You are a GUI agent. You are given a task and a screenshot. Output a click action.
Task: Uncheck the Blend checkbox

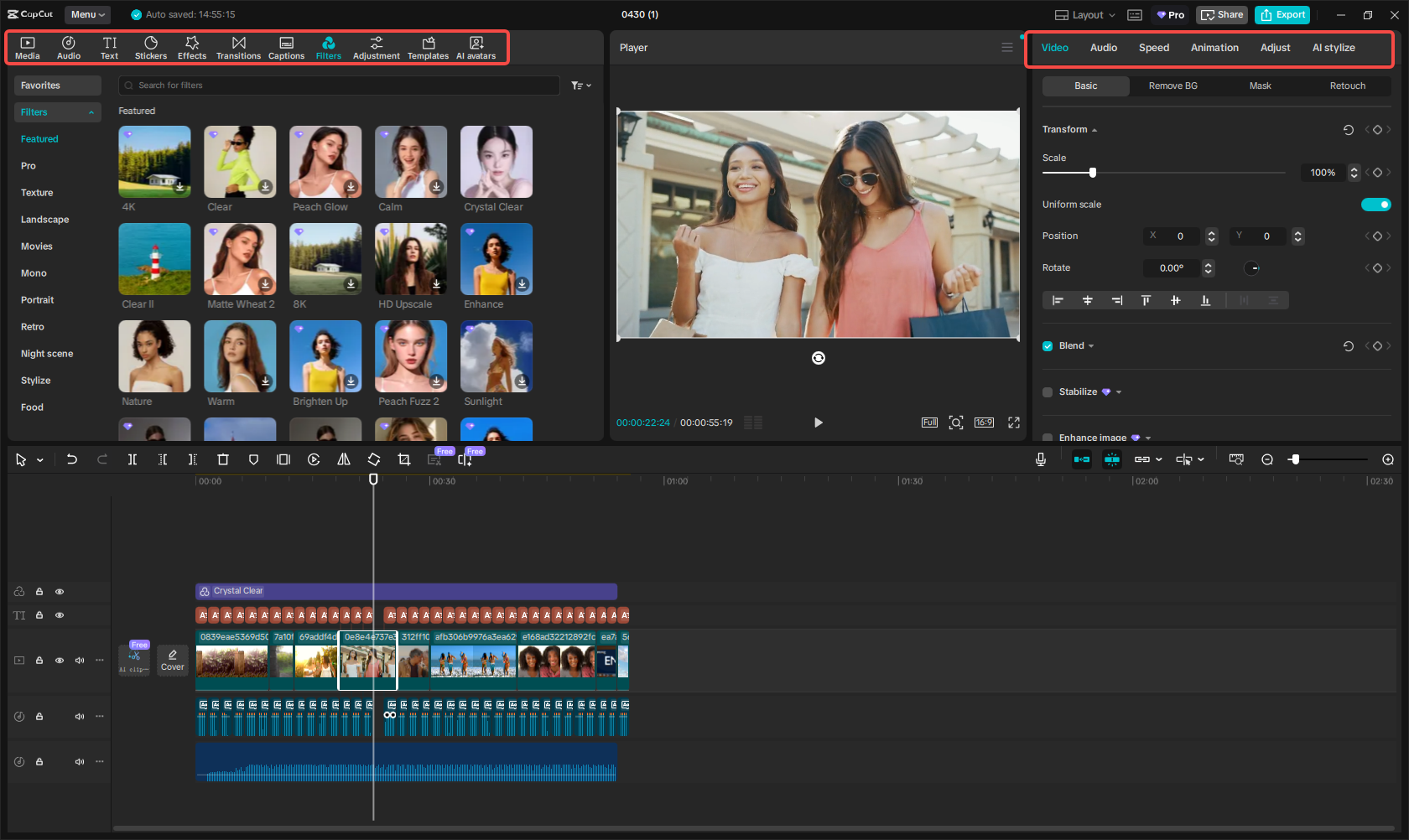(x=1048, y=345)
